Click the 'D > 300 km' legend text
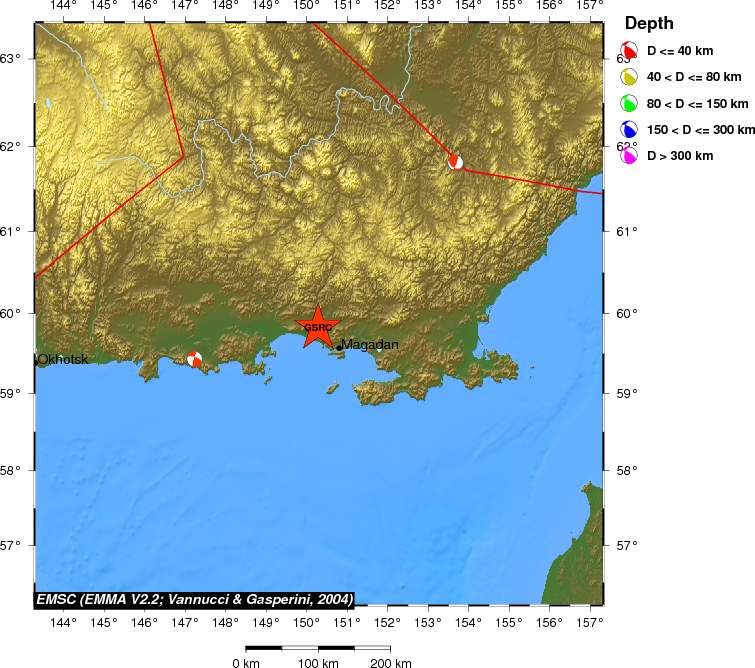 click(x=680, y=156)
